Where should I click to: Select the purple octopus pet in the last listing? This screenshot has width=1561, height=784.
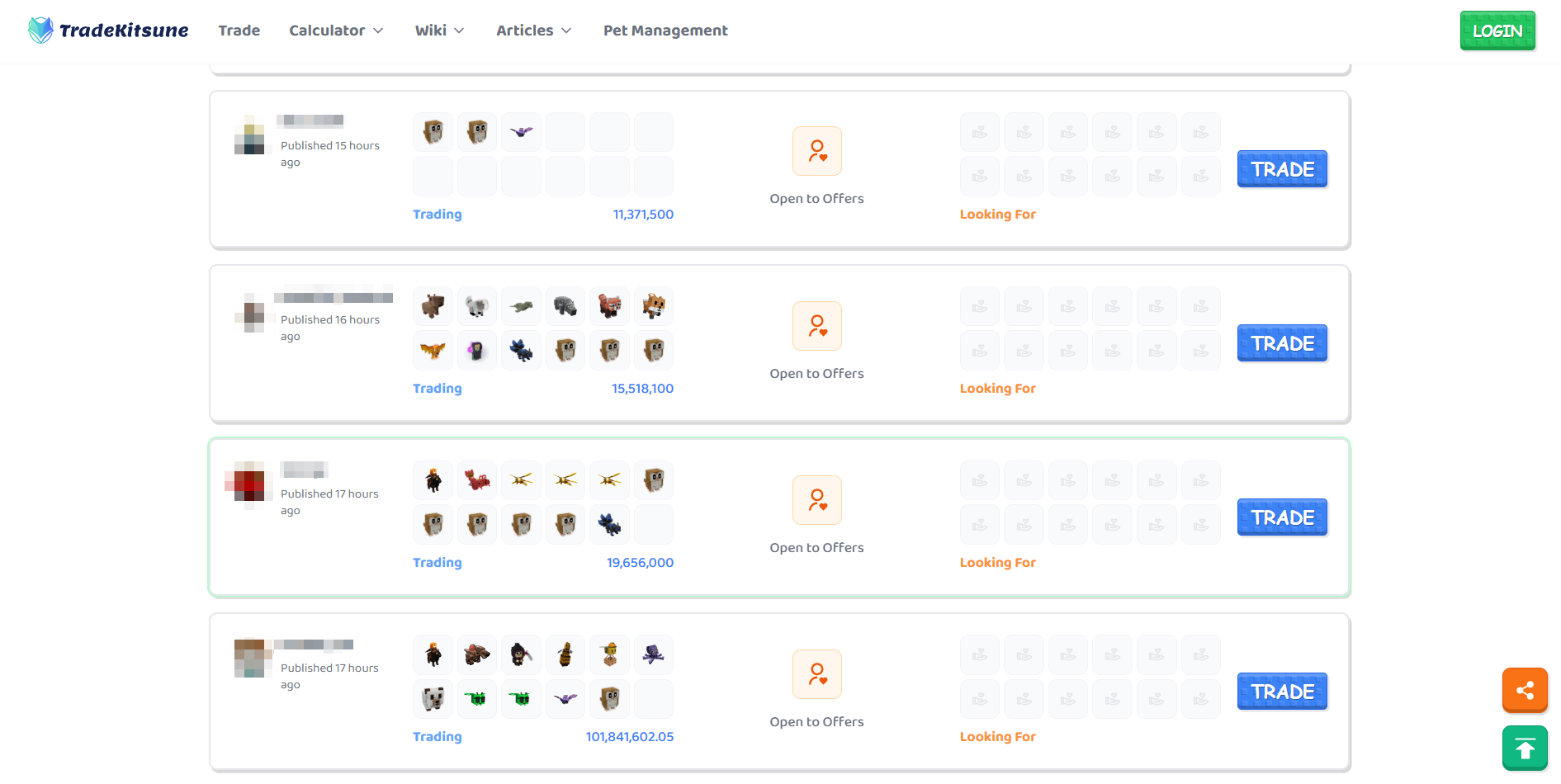(x=654, y=654)
